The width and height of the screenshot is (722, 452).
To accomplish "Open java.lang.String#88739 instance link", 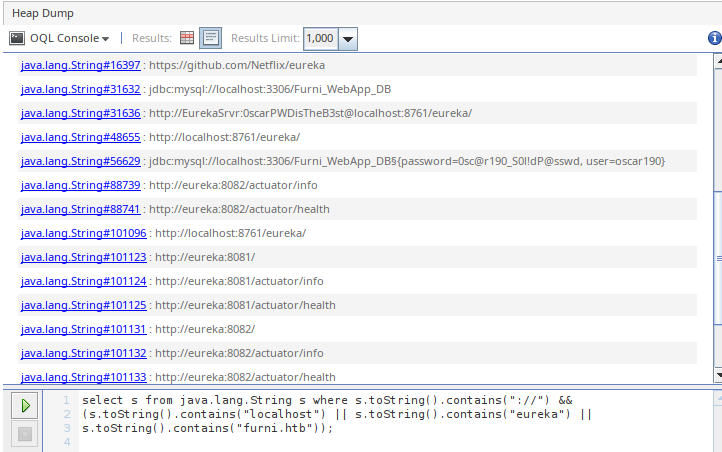I will (x=80, y=185).
